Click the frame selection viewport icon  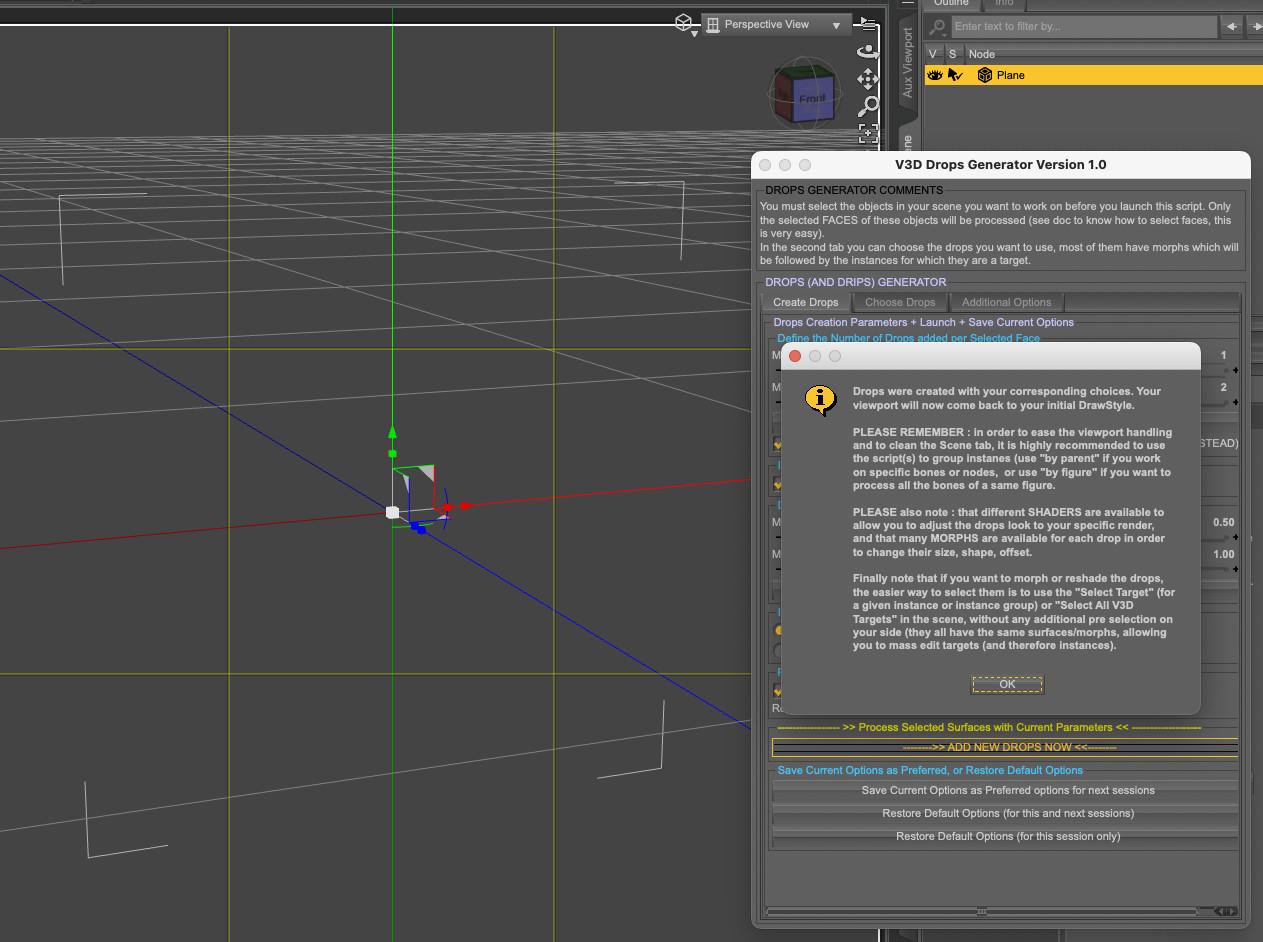[868, 132]
